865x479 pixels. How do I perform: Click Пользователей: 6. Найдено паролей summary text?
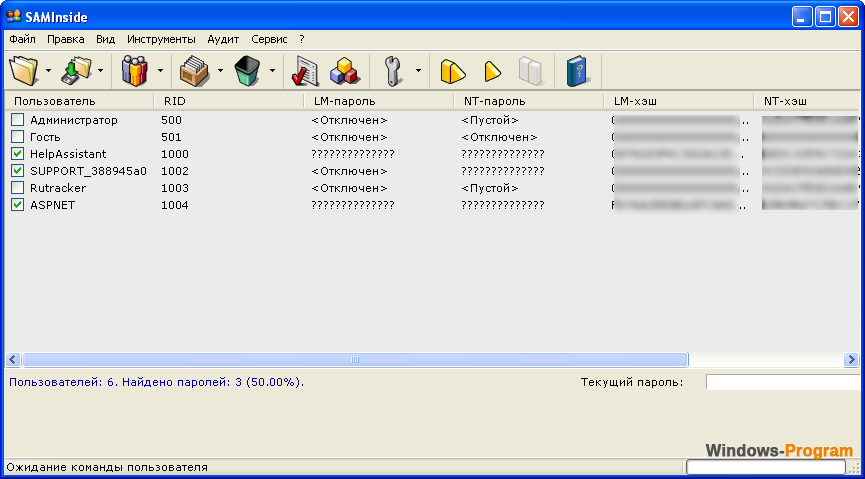point(157,382)
